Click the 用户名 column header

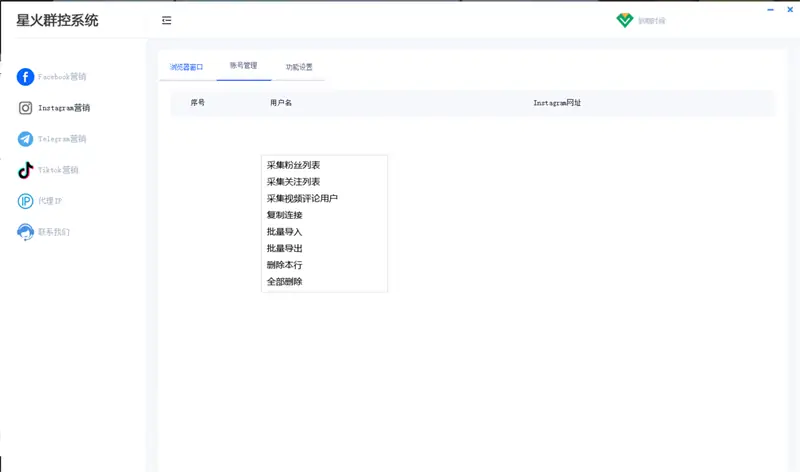pyautogui.click(x=281, y=103)
